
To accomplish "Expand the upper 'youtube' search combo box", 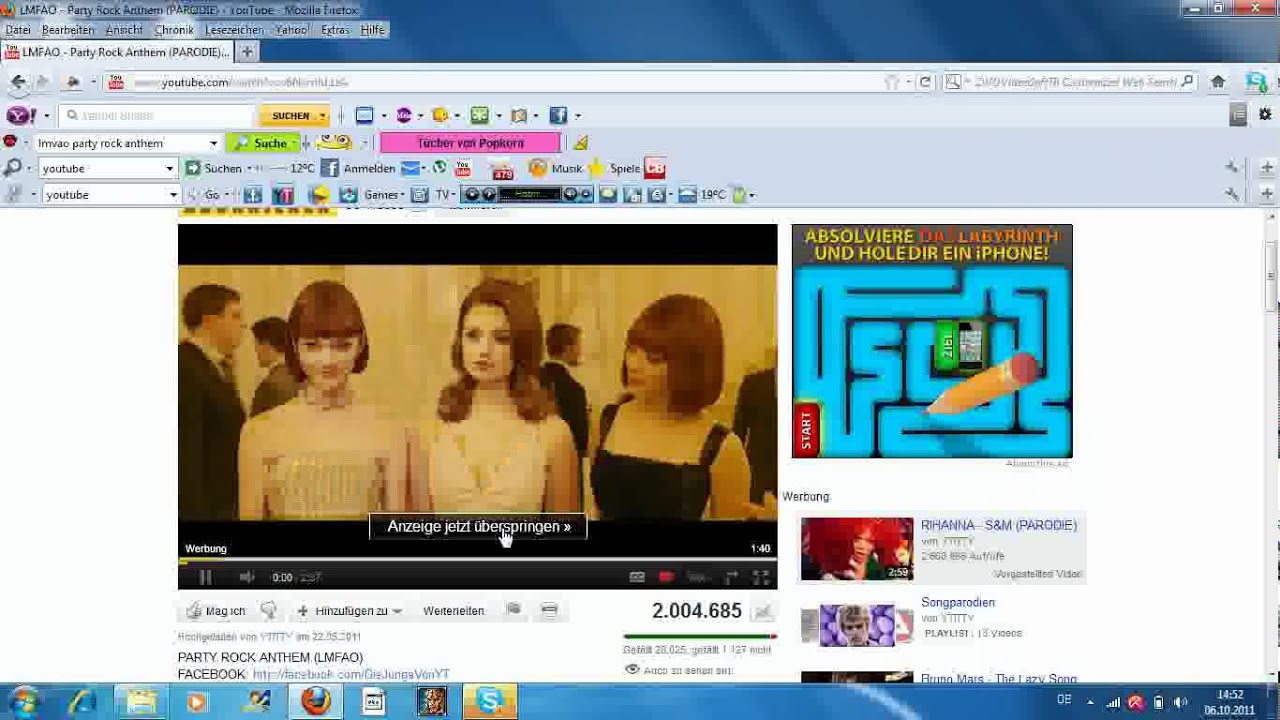I will tap(169, 168).
